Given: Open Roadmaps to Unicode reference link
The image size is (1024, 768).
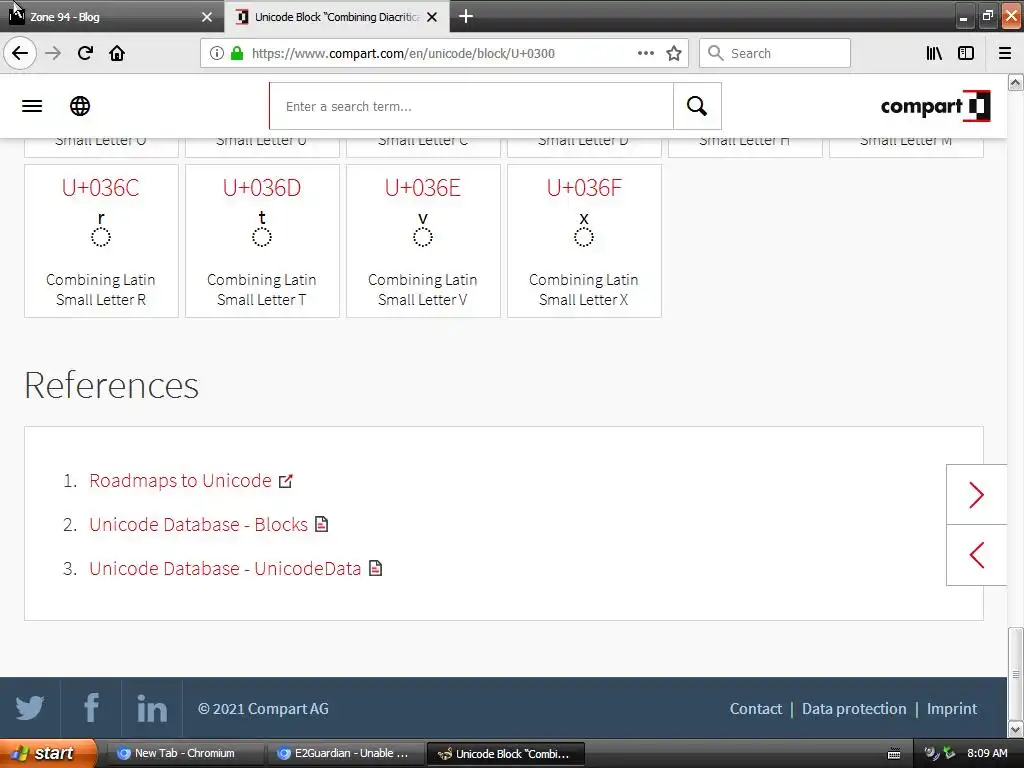Looking at the screenshot, I should tap(180, 481).
